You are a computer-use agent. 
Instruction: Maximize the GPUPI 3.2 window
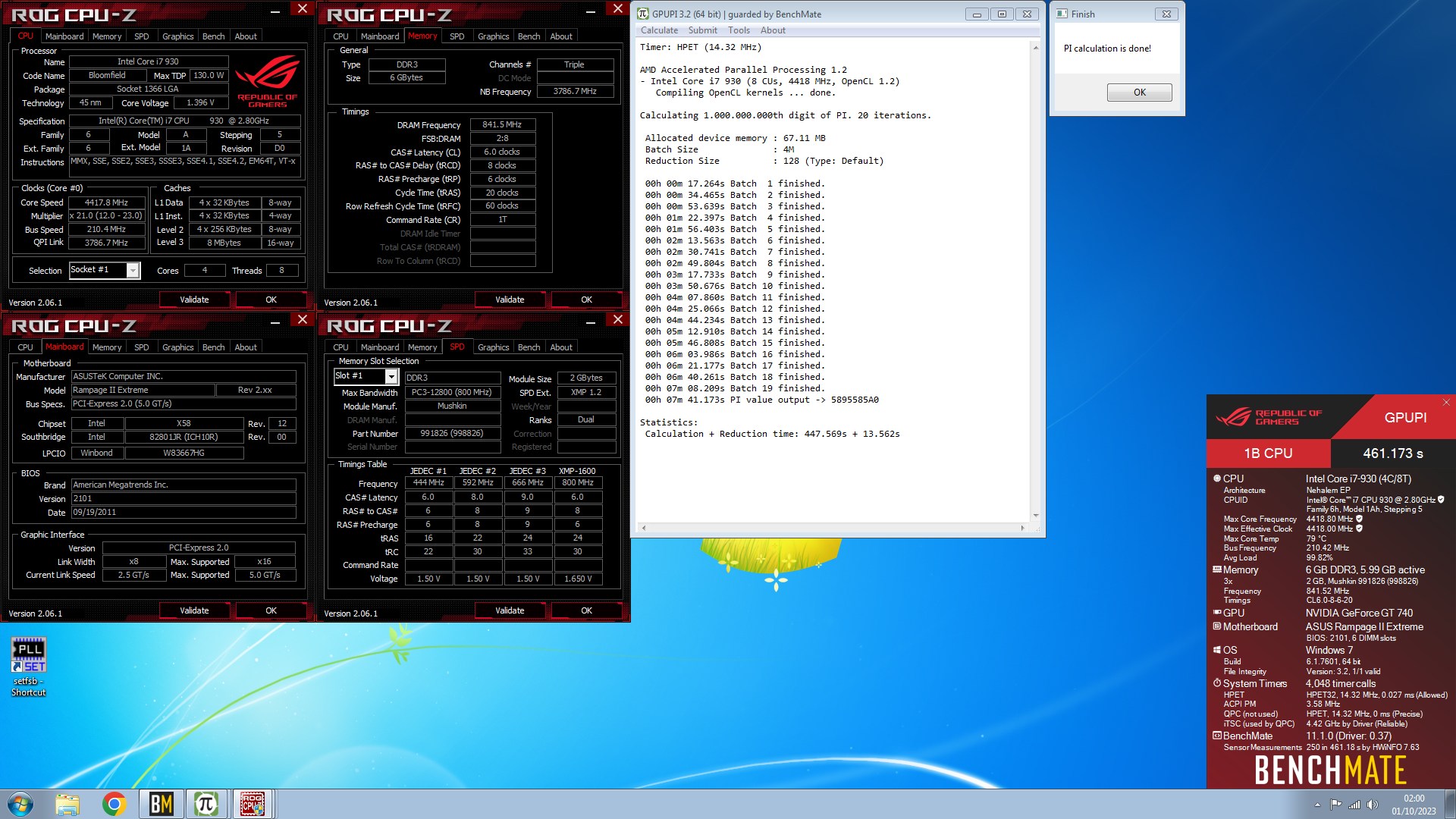(x=1002, y=14)
